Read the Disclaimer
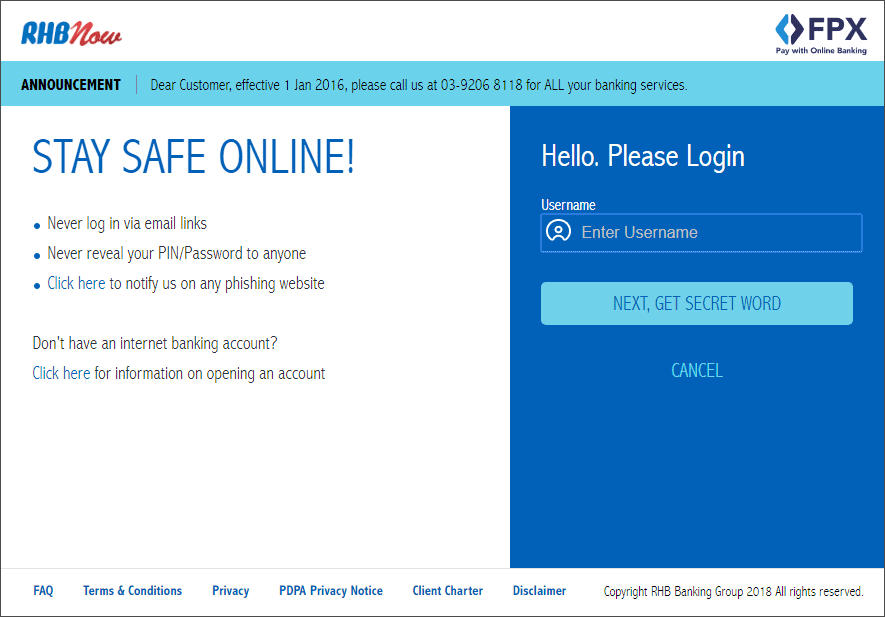This screenshot has width=885, height=617. click(x=539, y=590)
